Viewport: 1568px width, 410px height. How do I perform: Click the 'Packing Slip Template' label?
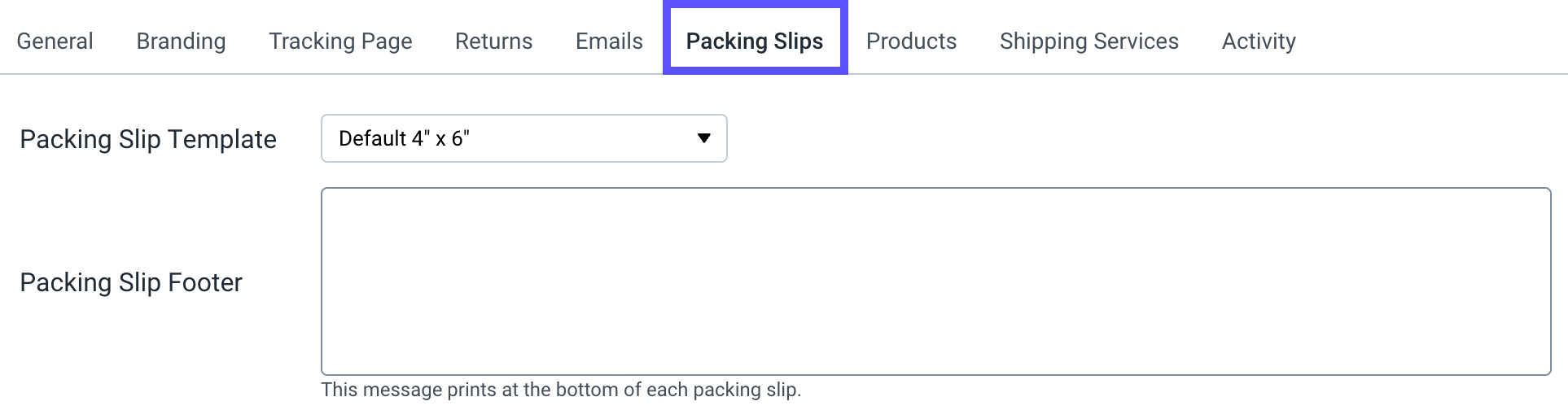pyautogui.click(x=148, y=139)
